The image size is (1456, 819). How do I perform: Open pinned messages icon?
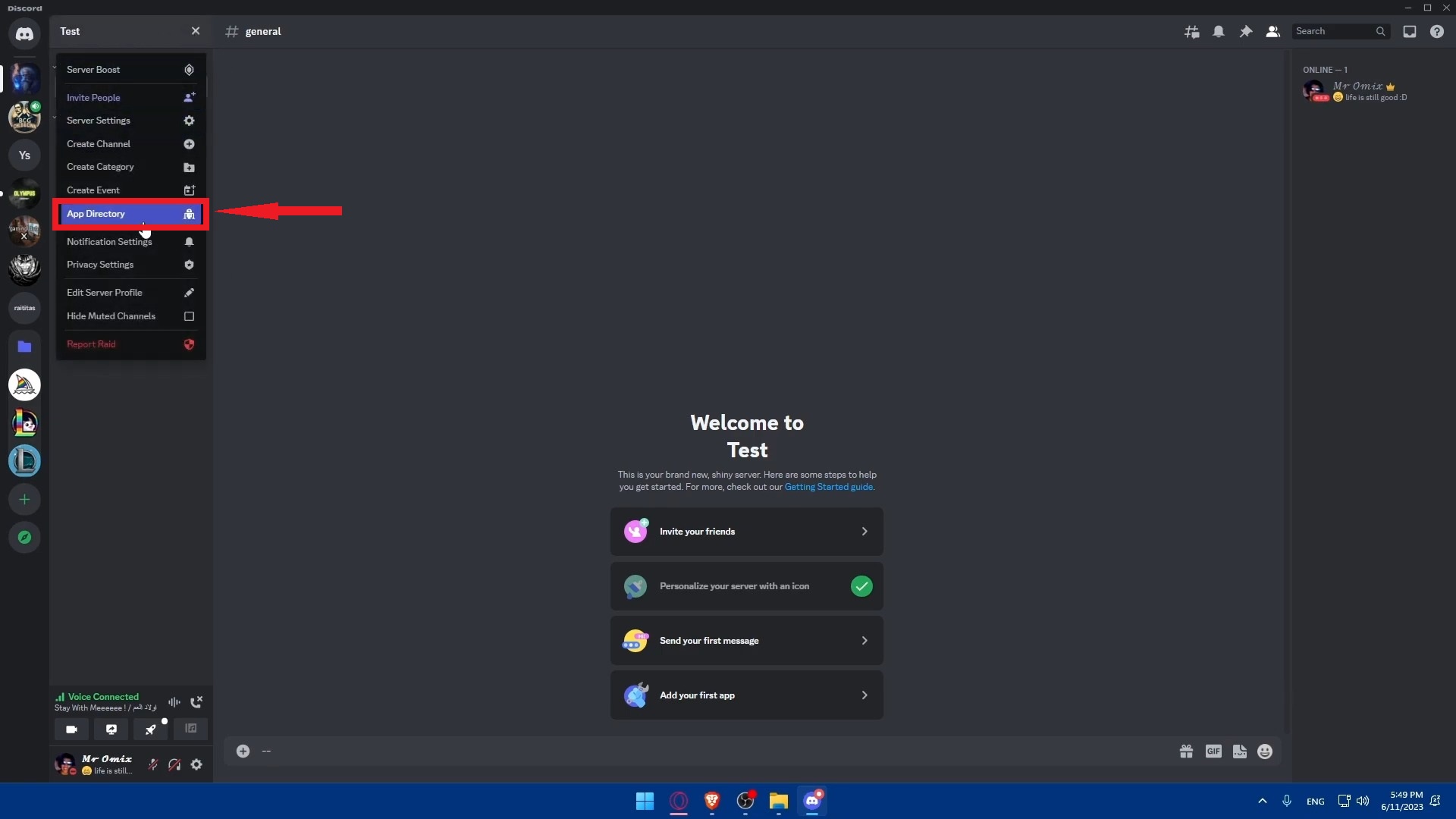click(x=1246, y=32)
